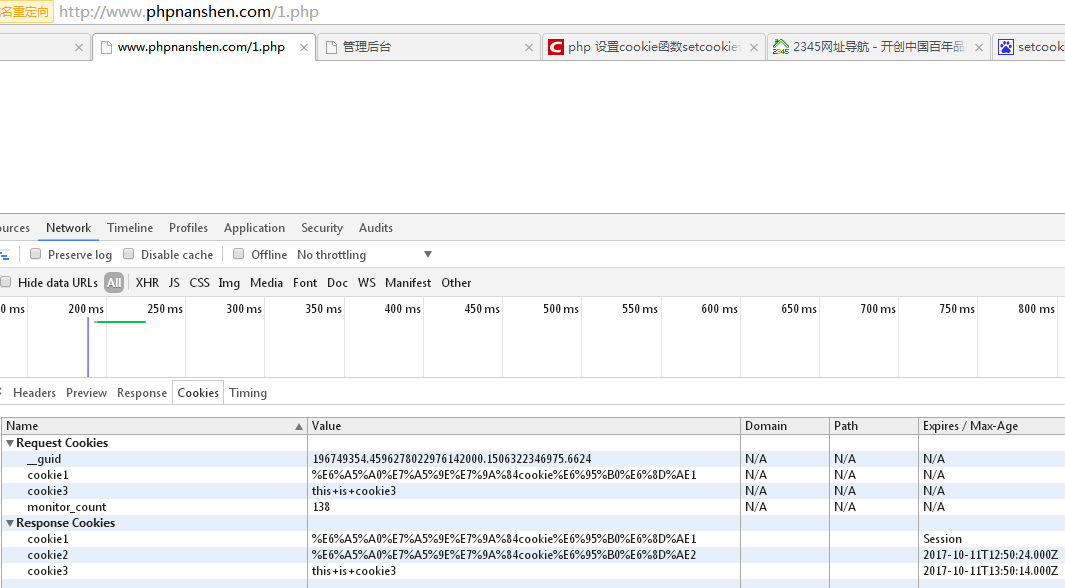
Task: Select the monitor_count cookie row
Action: [532, 507]
